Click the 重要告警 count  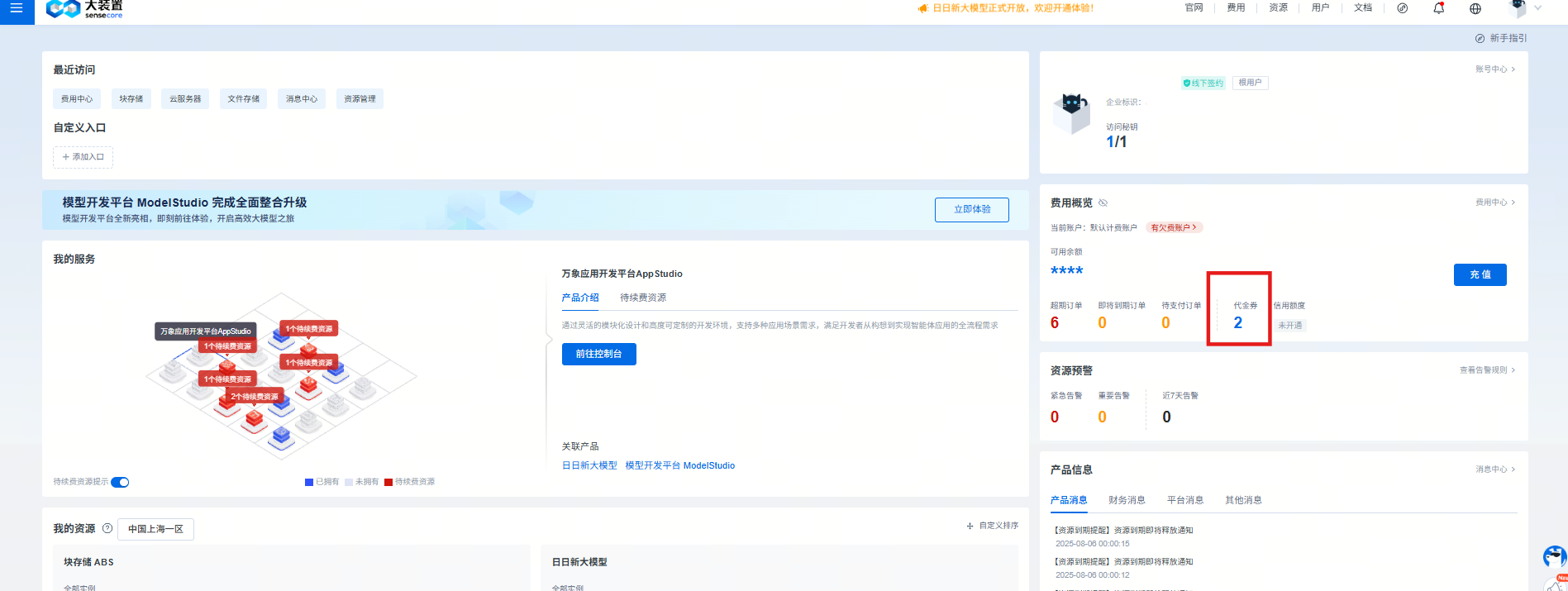(1103, 417)
